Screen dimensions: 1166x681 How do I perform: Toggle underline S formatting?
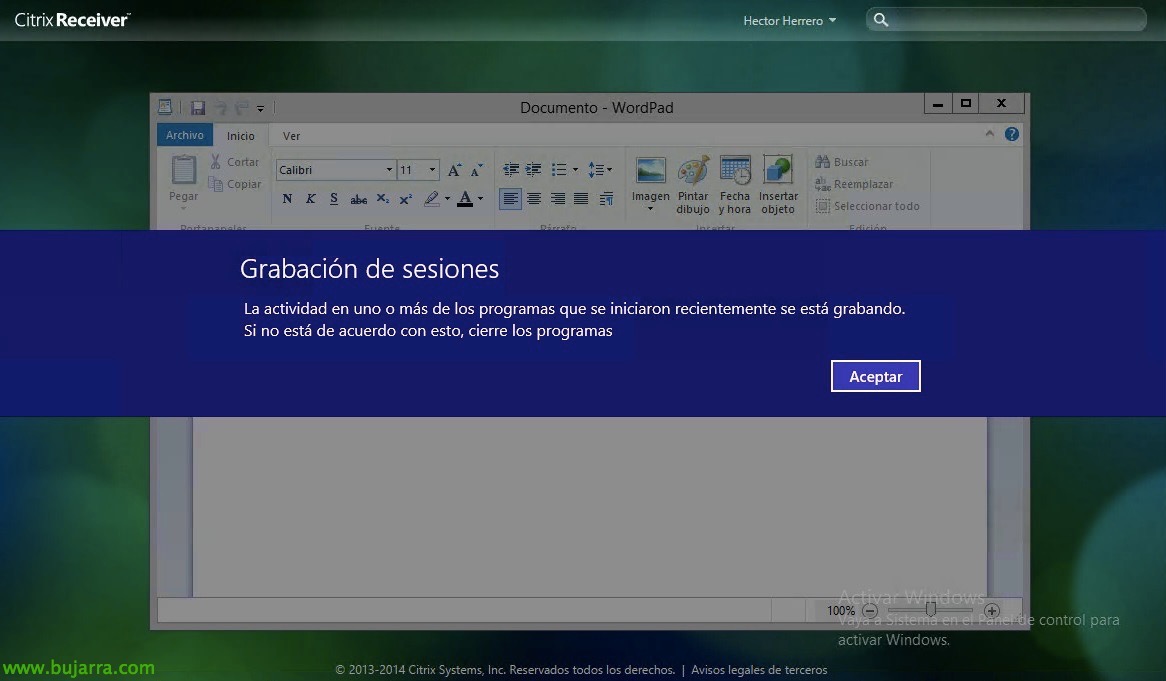[334, 199]
